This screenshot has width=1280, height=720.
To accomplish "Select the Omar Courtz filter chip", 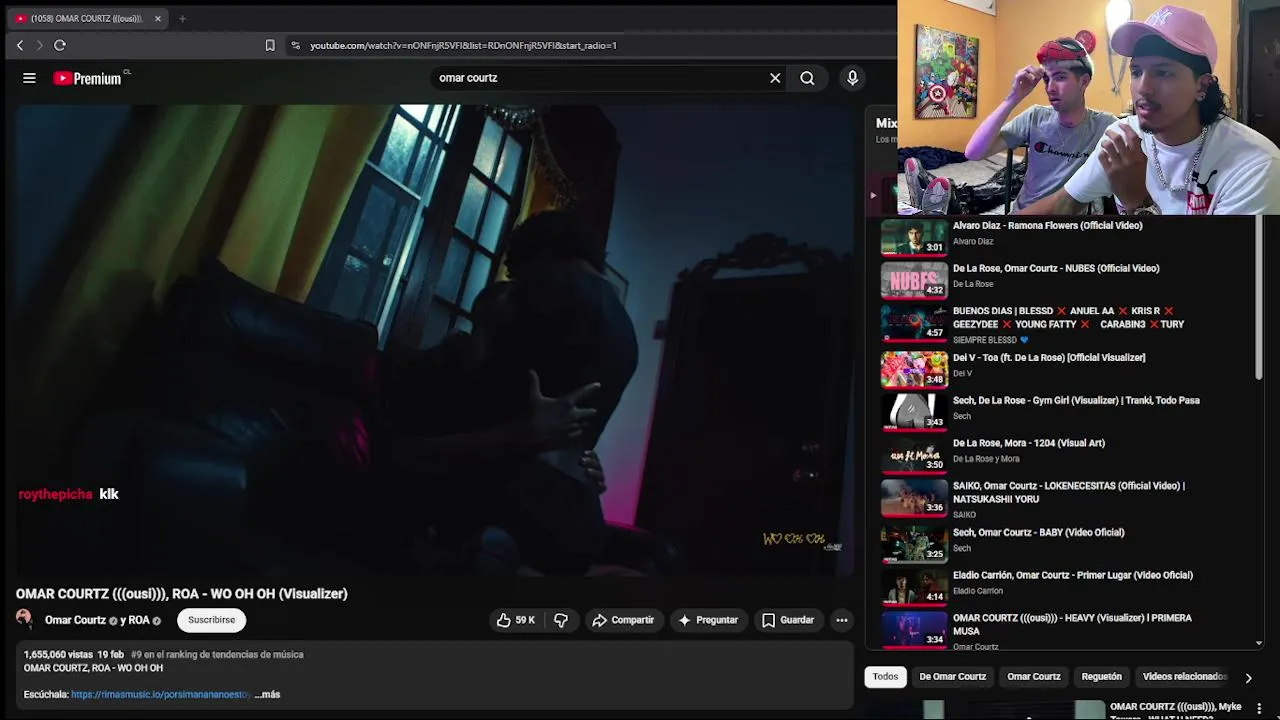I will pos(1033,677).
